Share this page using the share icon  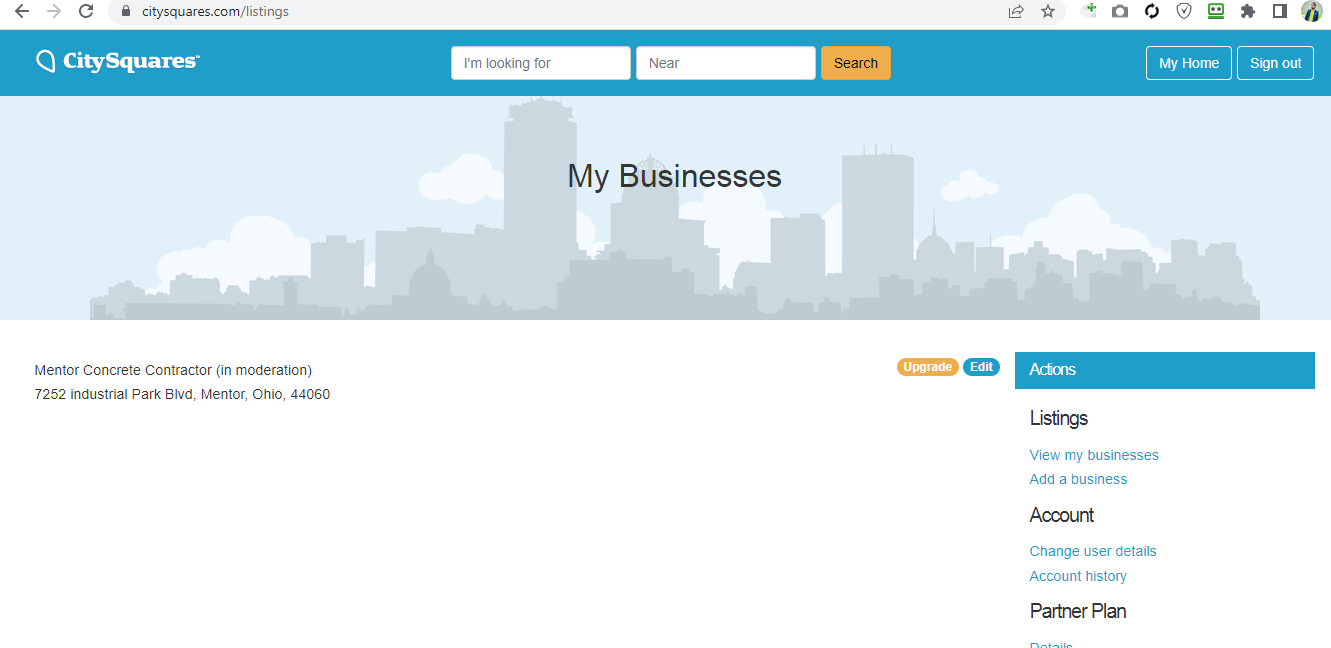click(x=1016, y=12)
